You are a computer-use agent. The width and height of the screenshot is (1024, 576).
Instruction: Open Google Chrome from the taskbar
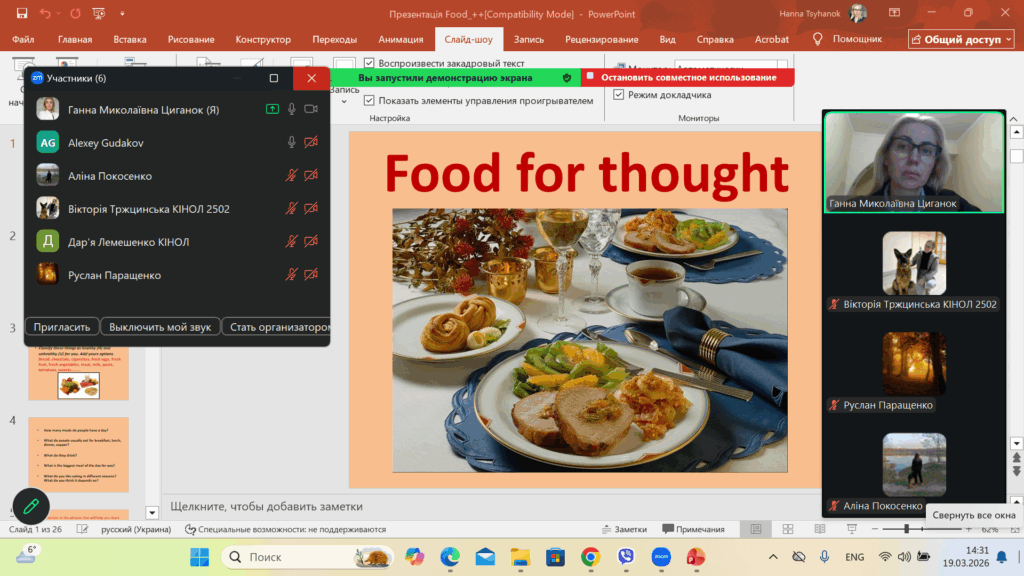coord(590,557)
